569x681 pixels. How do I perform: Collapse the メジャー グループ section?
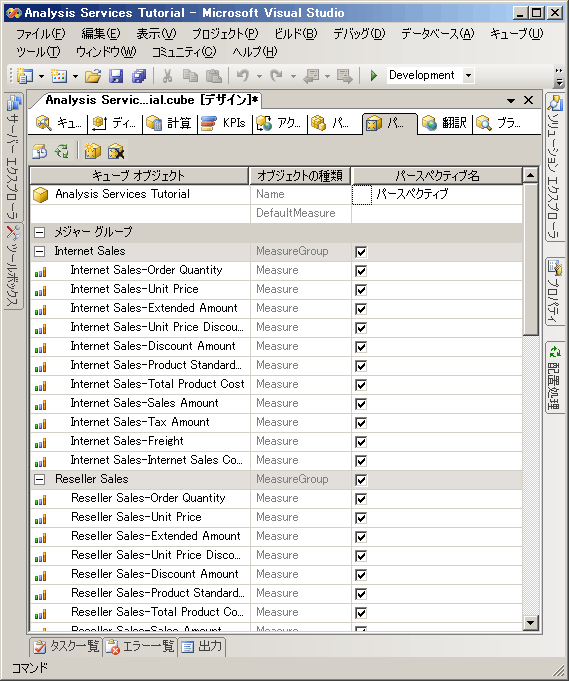pos(40,232)
